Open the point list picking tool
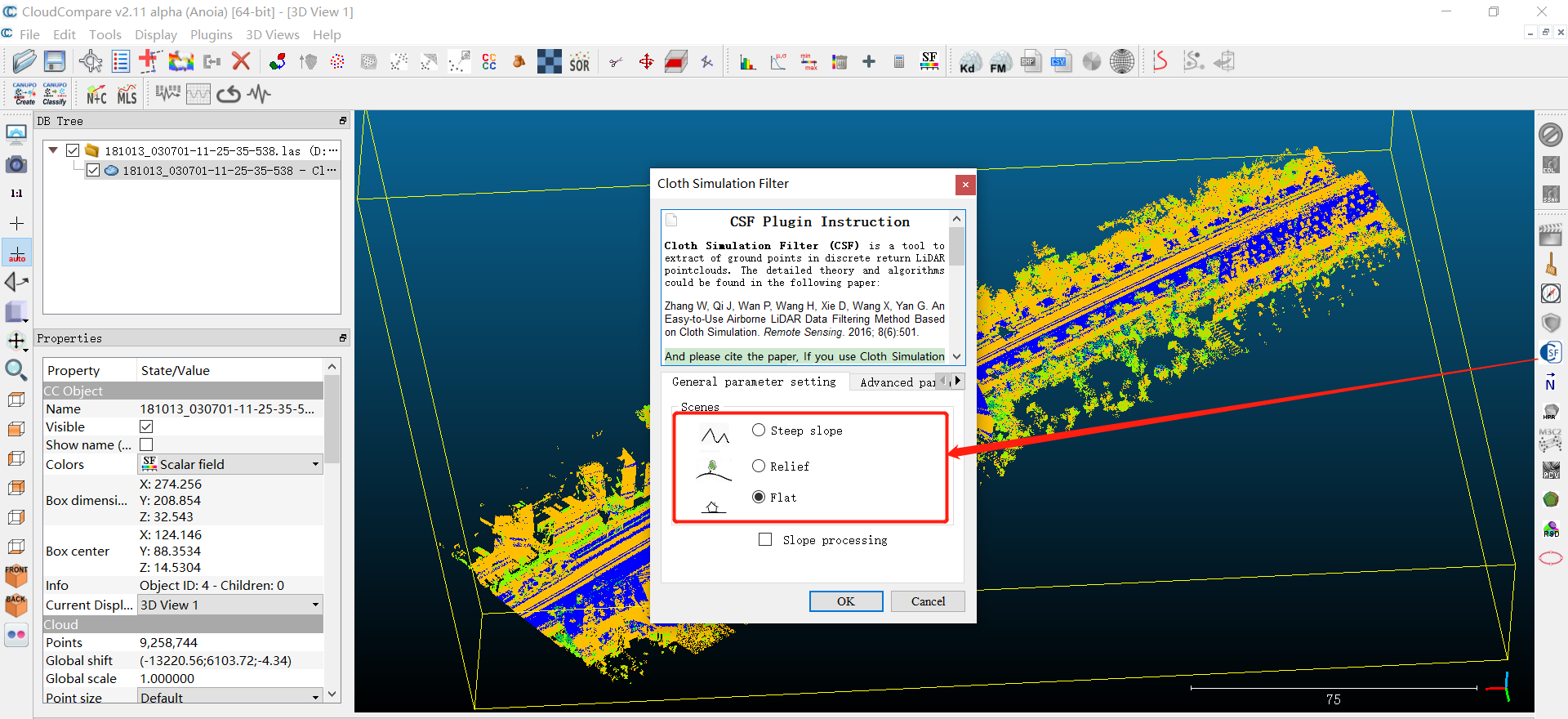The image size is (1568, 719). 121,61
